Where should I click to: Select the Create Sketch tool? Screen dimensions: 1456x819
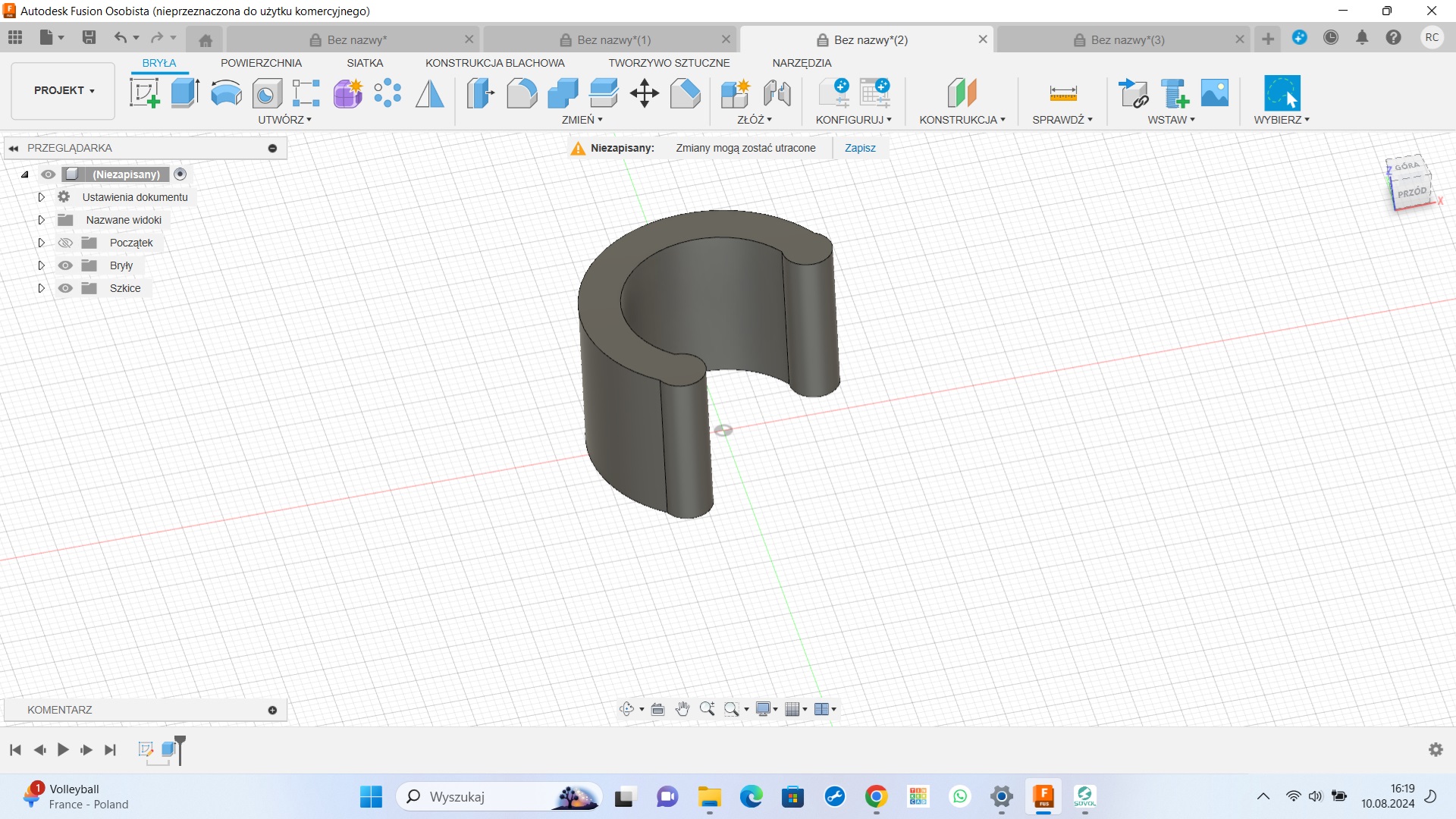(144, 93)
